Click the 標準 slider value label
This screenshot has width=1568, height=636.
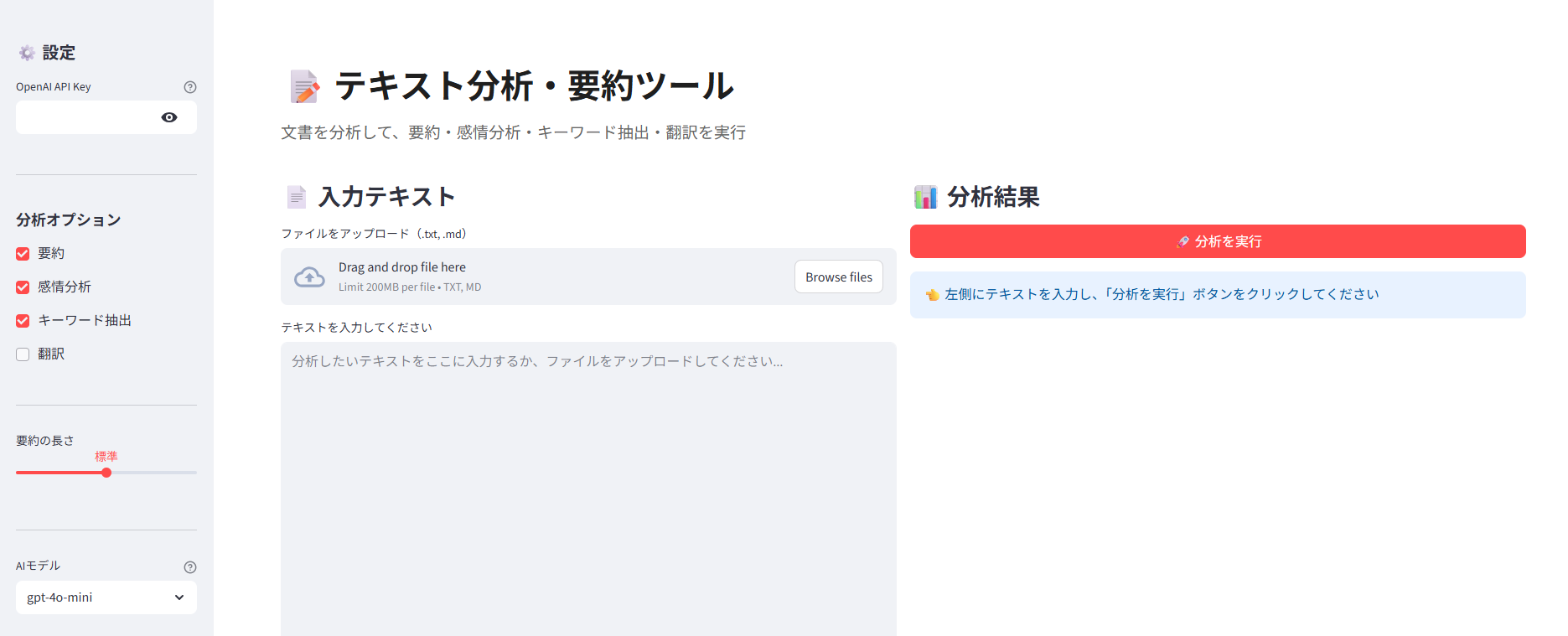106,457
